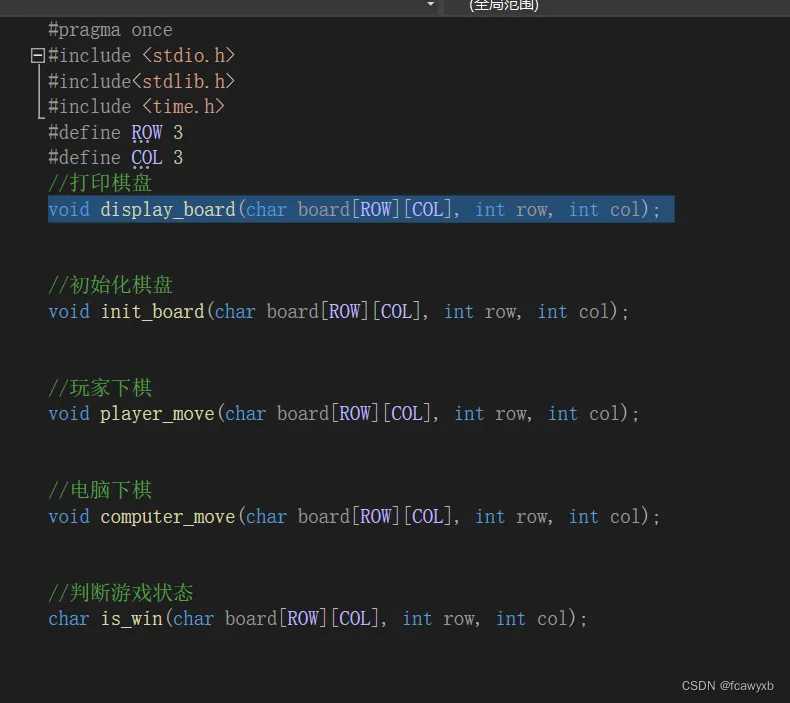
Task: Click '#include <stdio.h>' text
Action: 142,55
